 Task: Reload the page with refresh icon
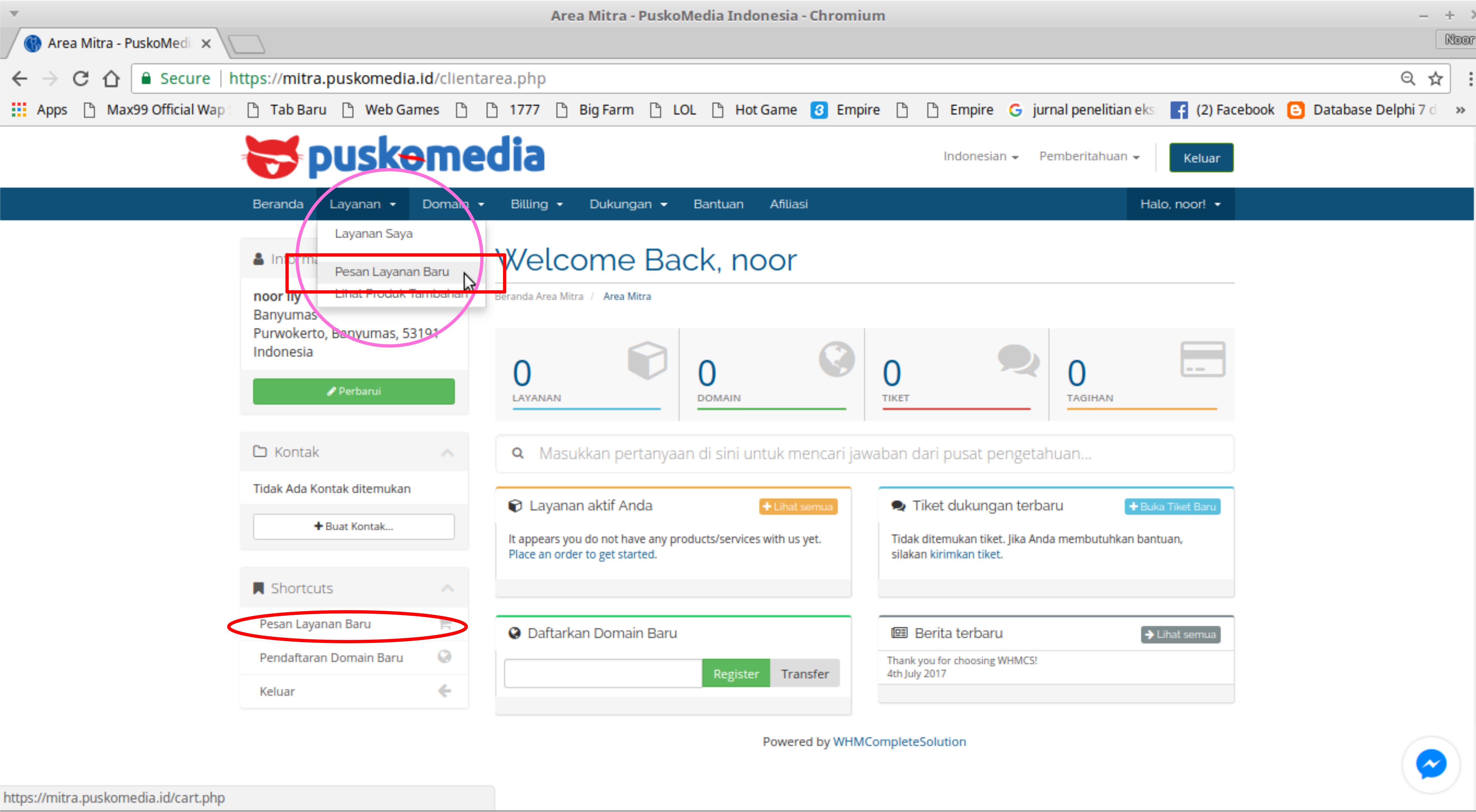[81, 78]
